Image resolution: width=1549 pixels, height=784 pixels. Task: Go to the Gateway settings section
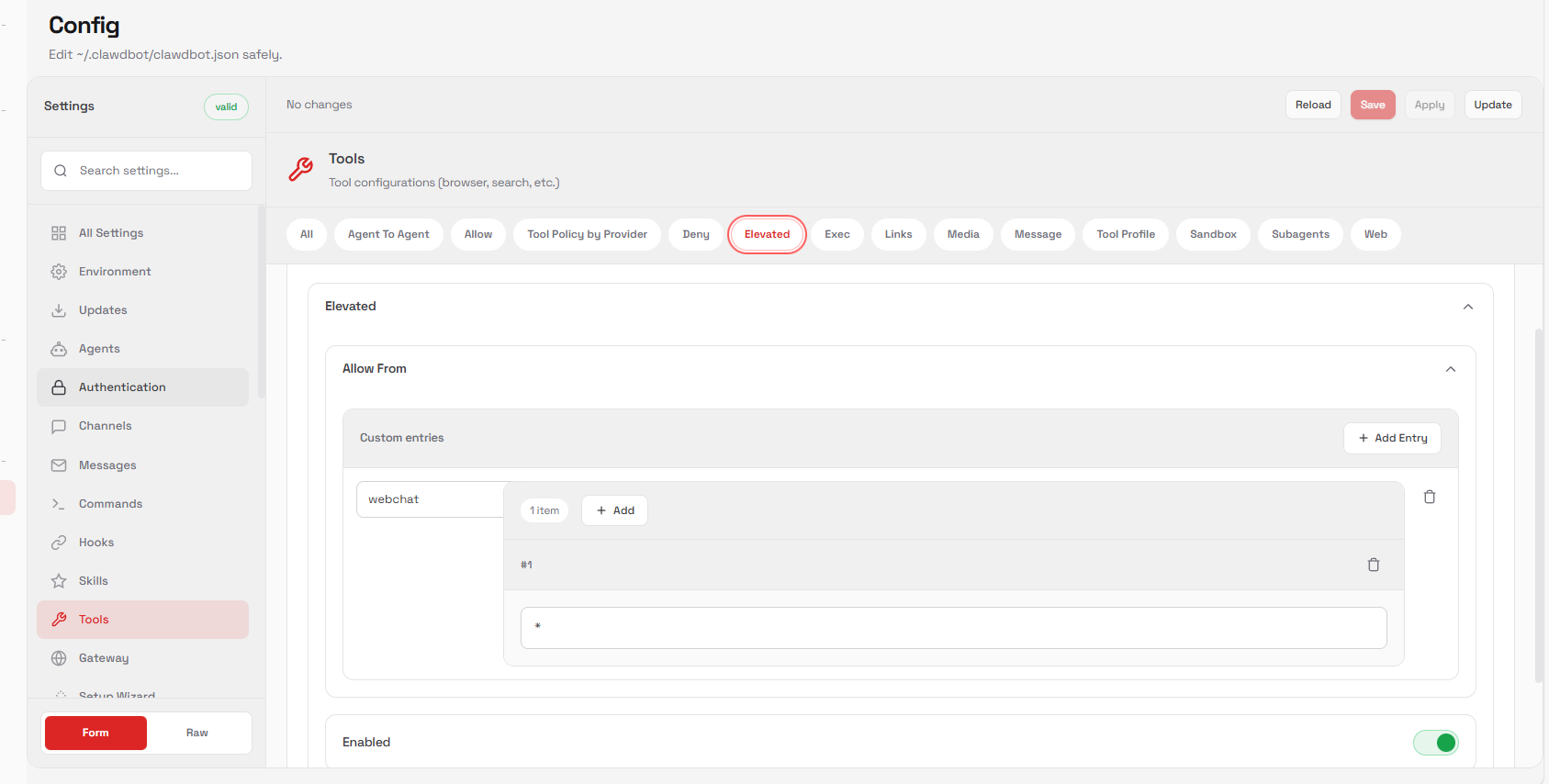pyautogui.click(x=142, y=658)
